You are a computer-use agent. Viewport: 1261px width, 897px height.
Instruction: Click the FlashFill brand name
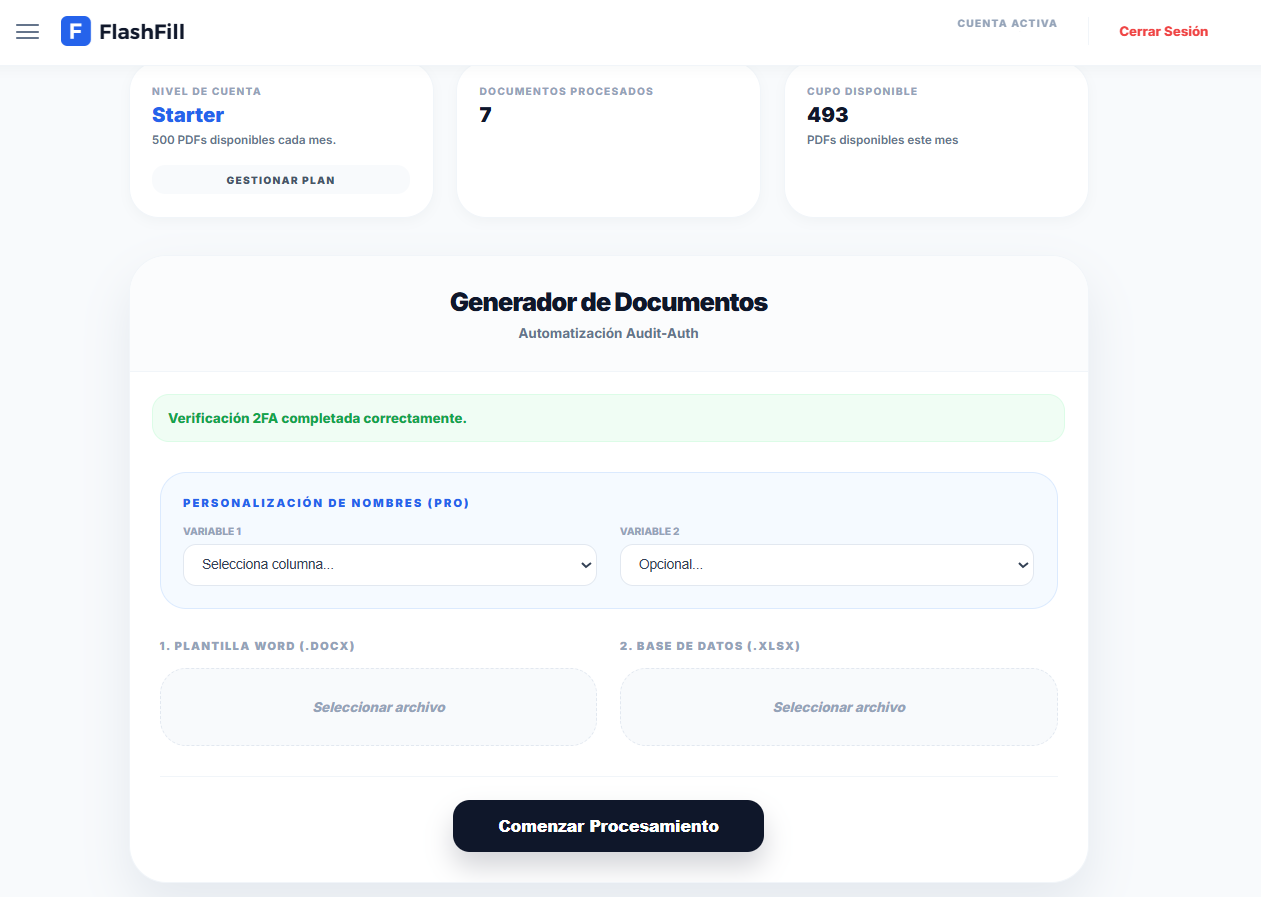142,32
